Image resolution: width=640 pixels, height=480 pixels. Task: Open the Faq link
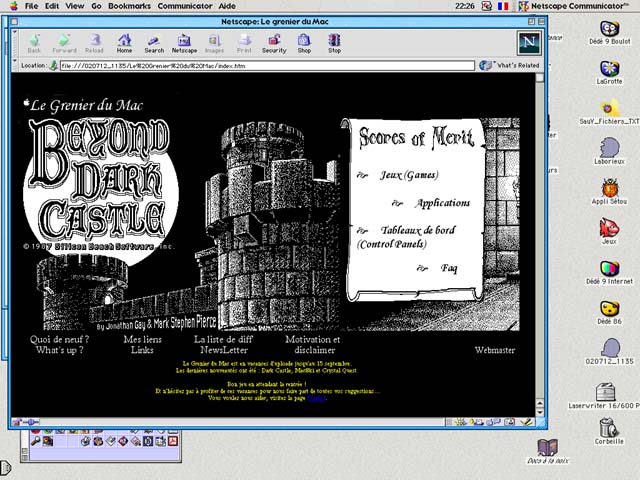tap(449, 268)
